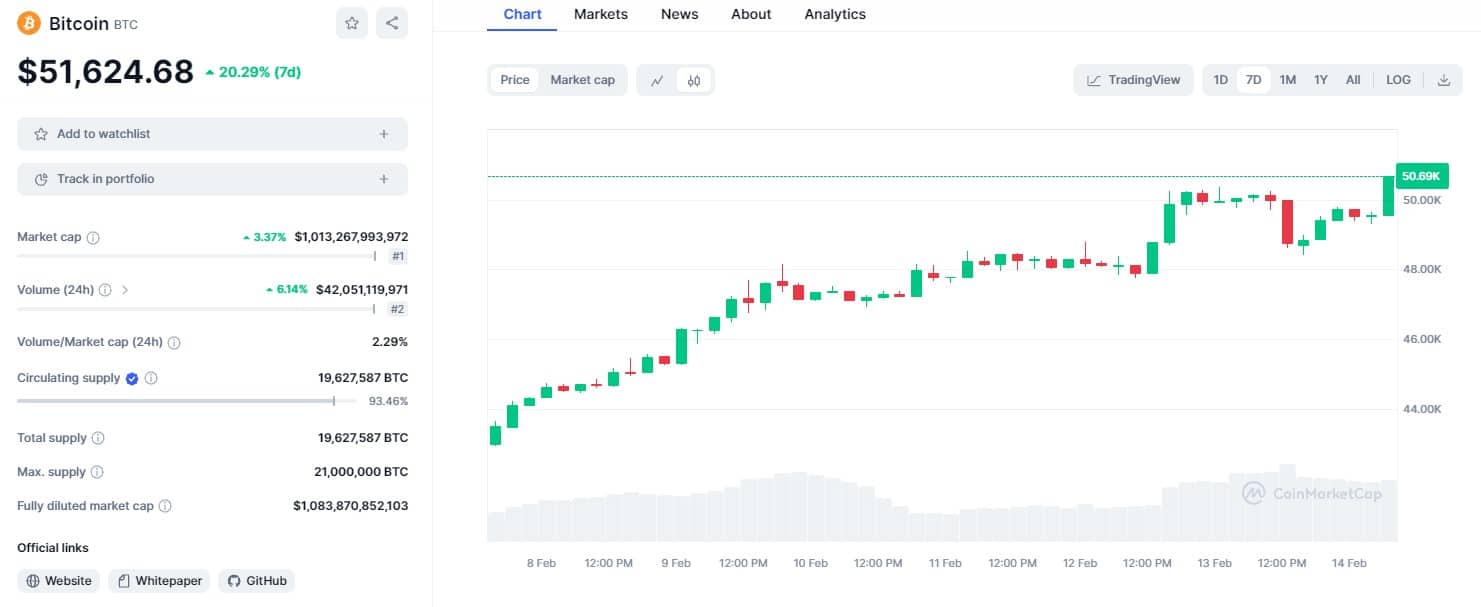
Task: Switch to candlestick chart view icon
Action: click(694, 80)
